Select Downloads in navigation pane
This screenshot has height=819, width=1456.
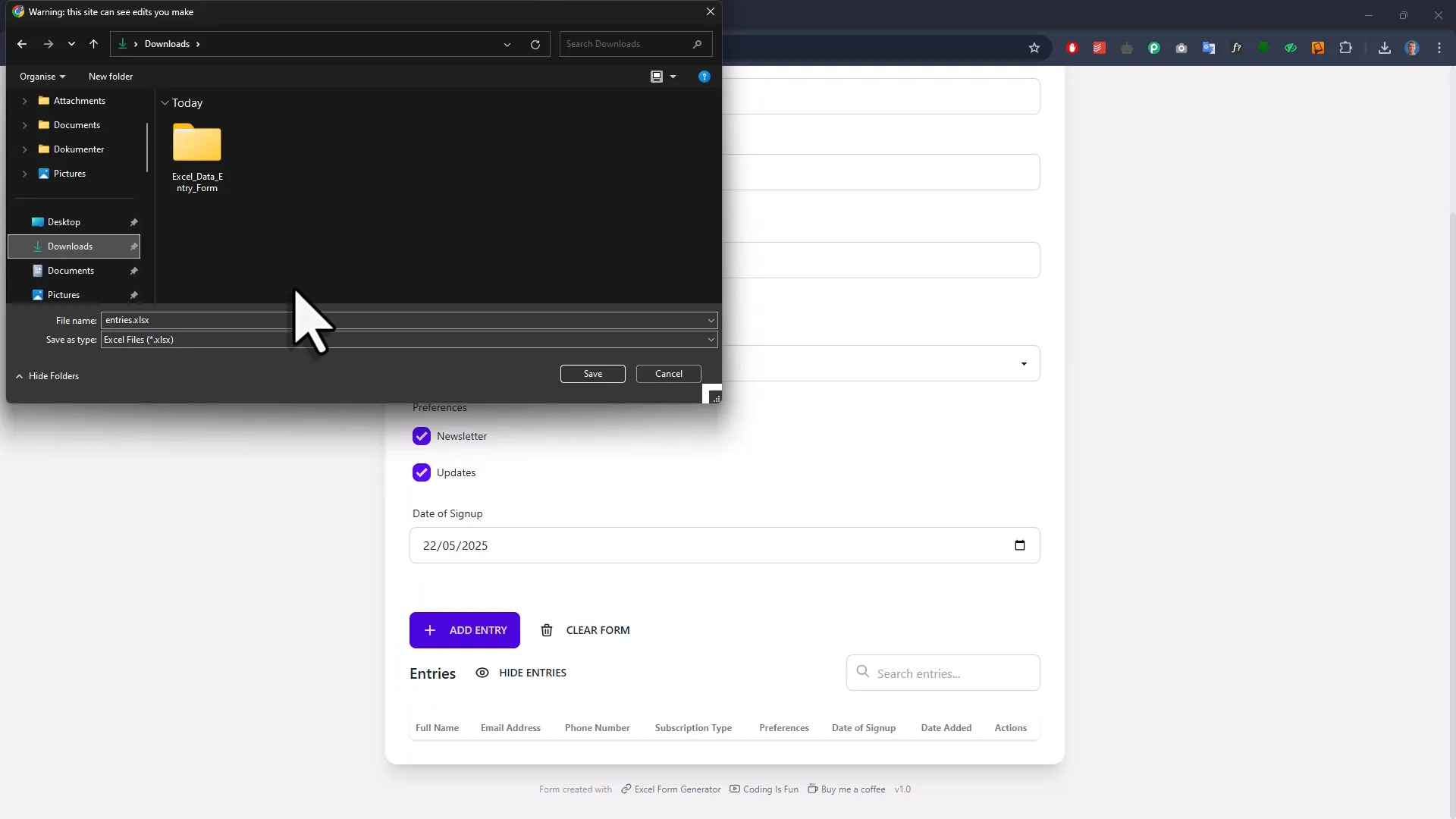point(70,246)
